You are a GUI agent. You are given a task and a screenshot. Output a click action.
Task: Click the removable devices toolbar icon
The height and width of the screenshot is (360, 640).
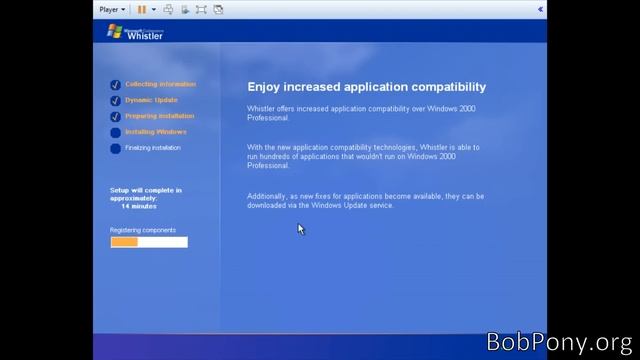[185, 9]
